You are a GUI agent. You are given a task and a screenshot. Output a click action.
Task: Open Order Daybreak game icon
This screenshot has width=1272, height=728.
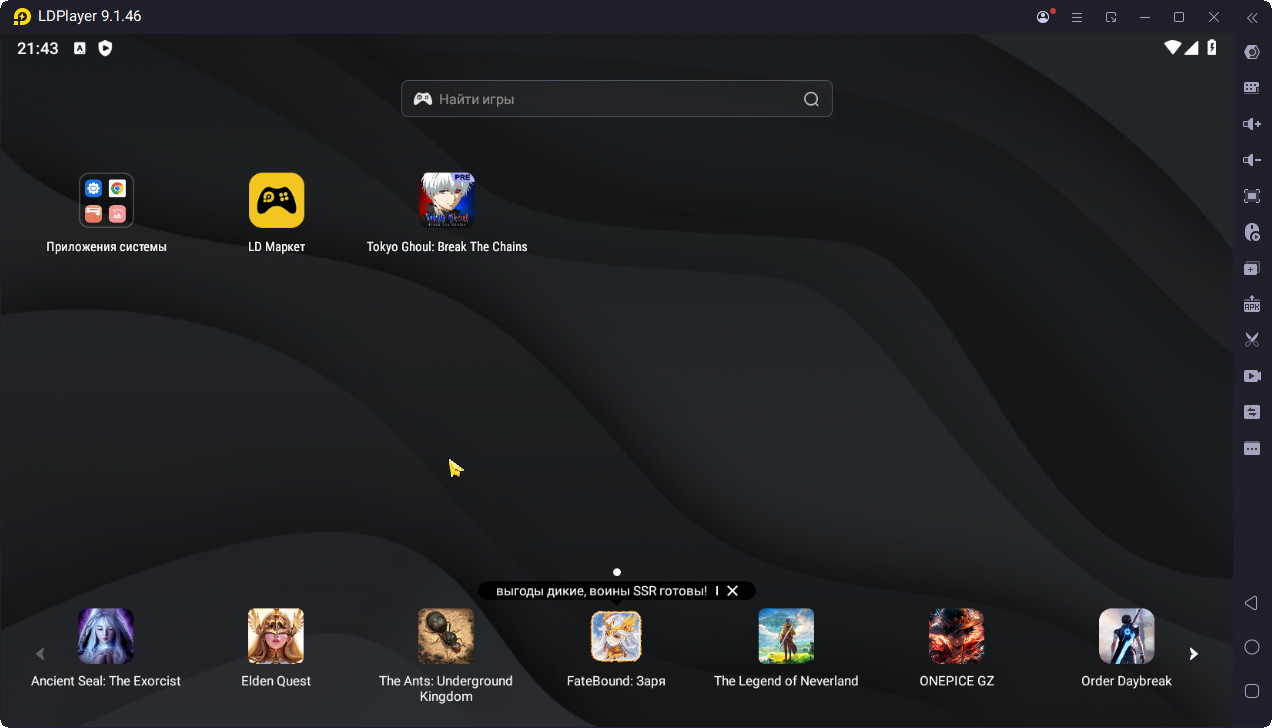click(x=1126, y=636)
